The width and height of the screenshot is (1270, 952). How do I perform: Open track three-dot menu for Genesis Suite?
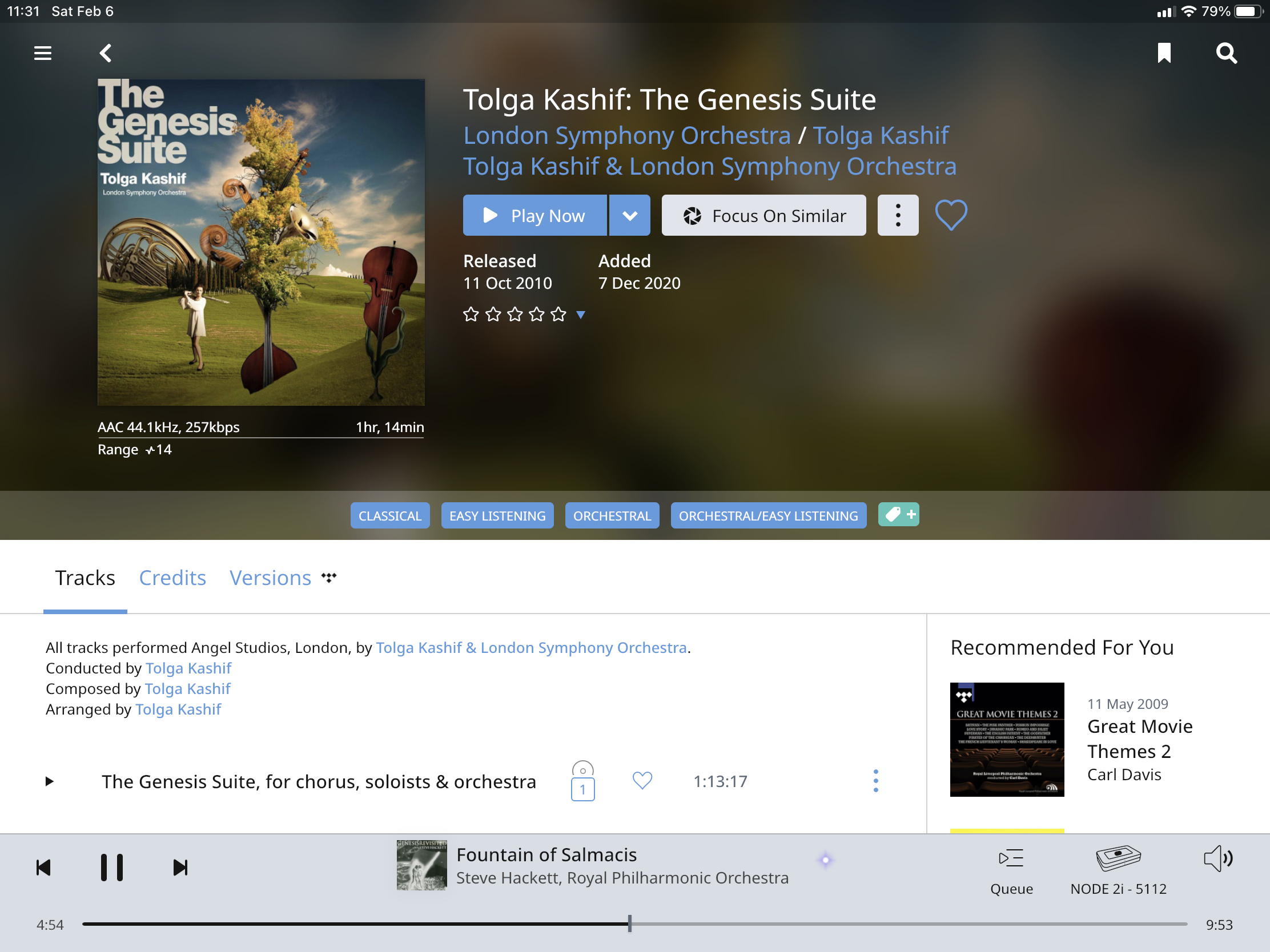[x=875, y=781]
